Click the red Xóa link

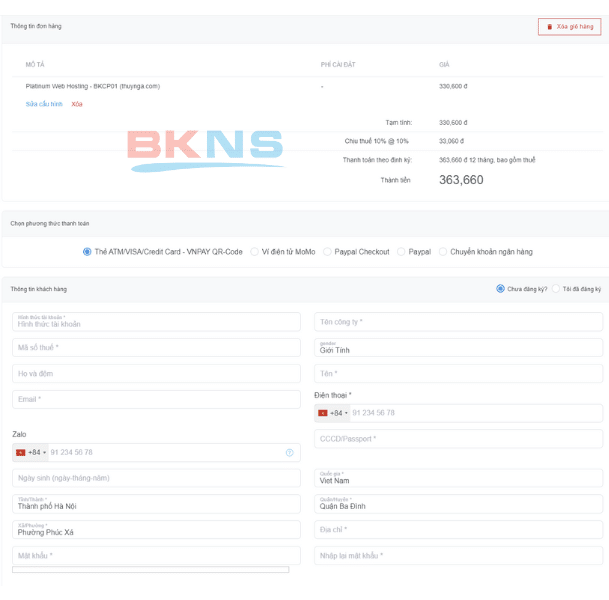77,104
